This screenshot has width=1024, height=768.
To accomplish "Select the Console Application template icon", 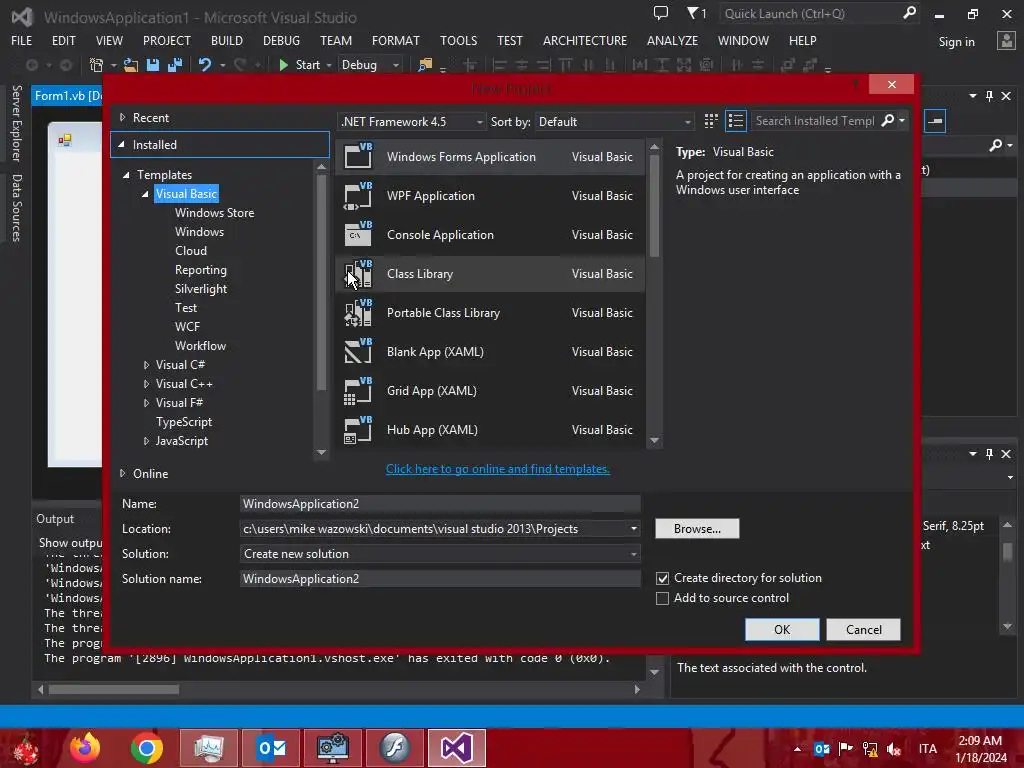I will (358, 234).
